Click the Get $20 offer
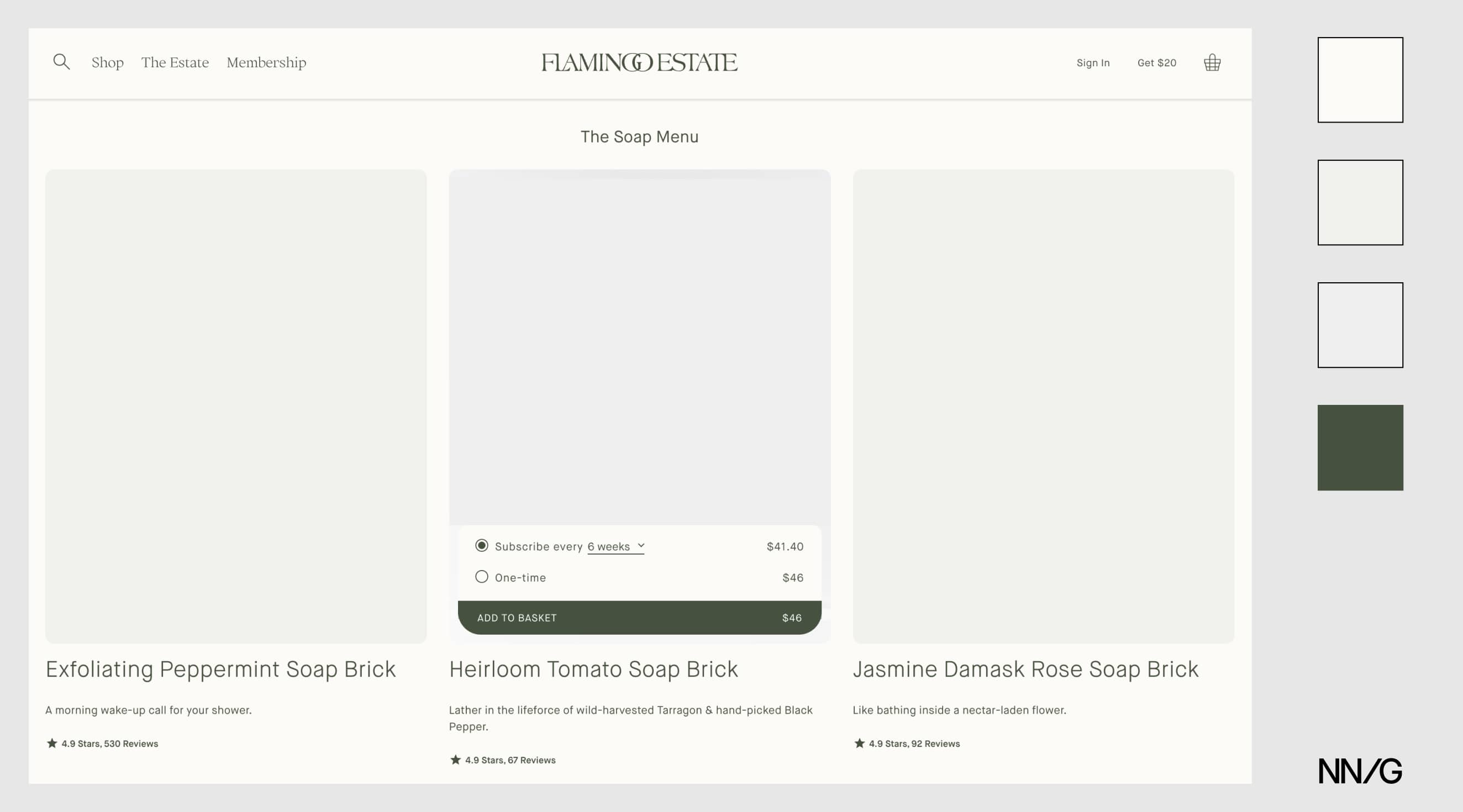 [1156, 62]
